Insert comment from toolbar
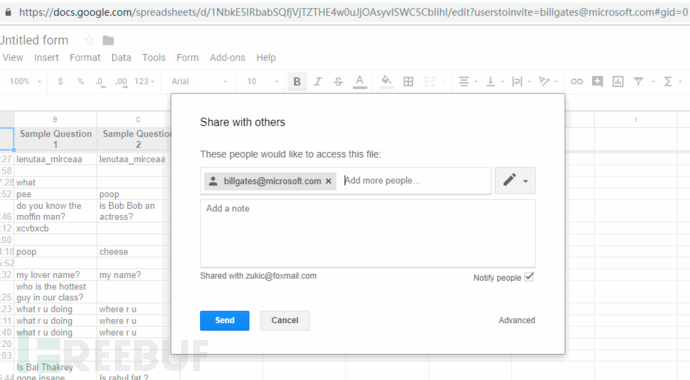690x380 pixels. tap(597, 81)
